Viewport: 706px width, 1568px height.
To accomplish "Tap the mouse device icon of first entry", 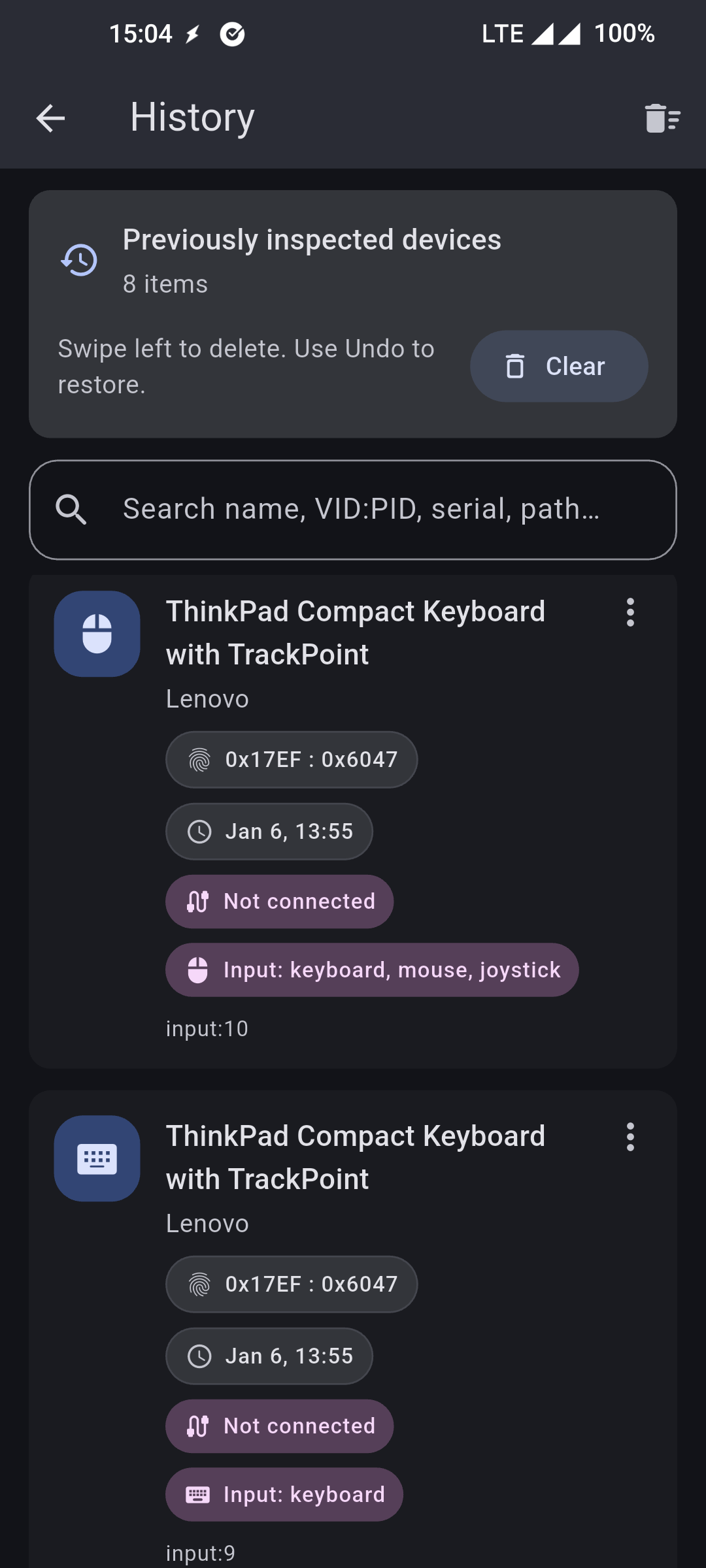I will point(97,634).
